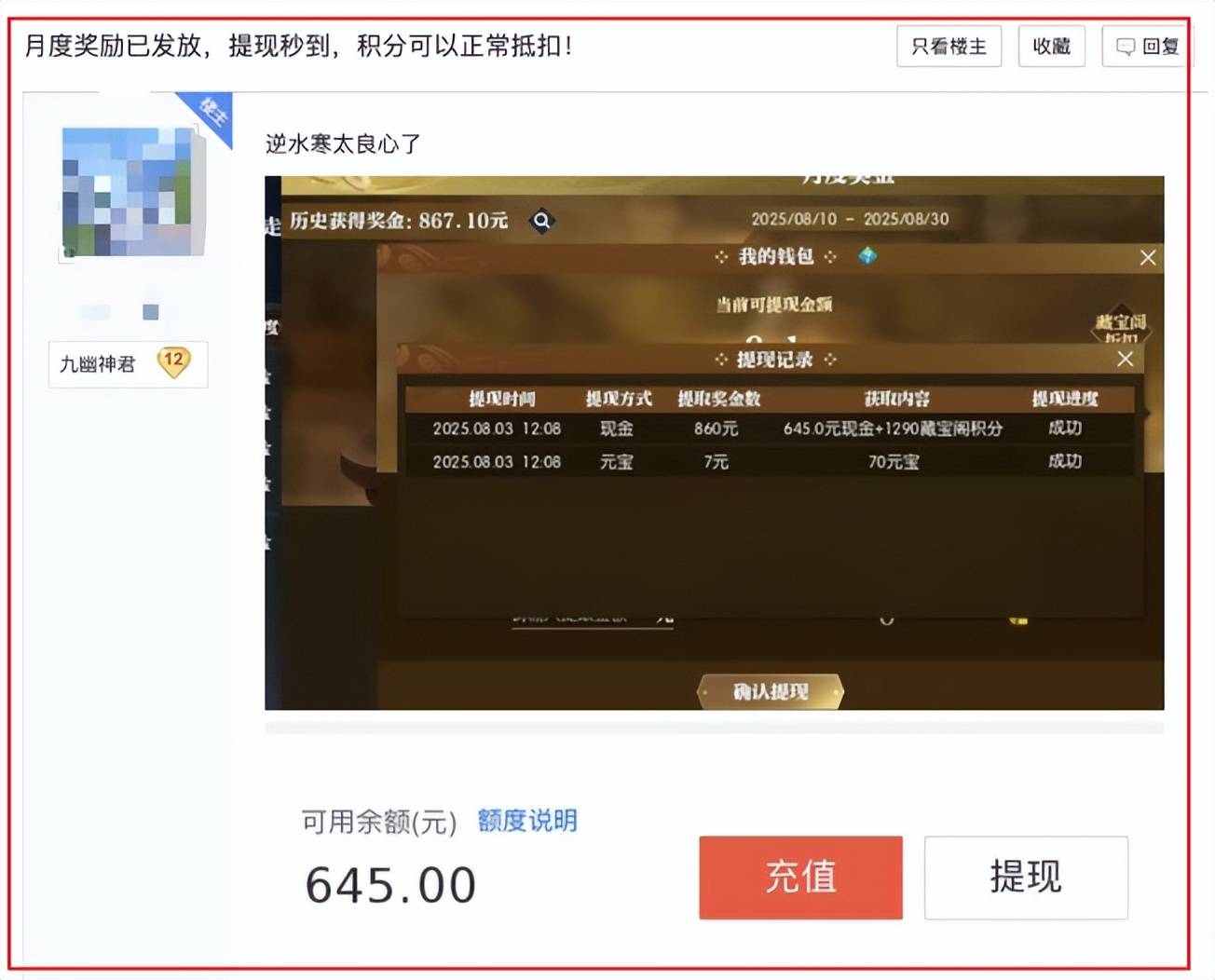This screenshot has height=980, width=1215.
Task: Click the 现金 withdrawal method cell
Action: pyautogui.click(x=617, y=429)
